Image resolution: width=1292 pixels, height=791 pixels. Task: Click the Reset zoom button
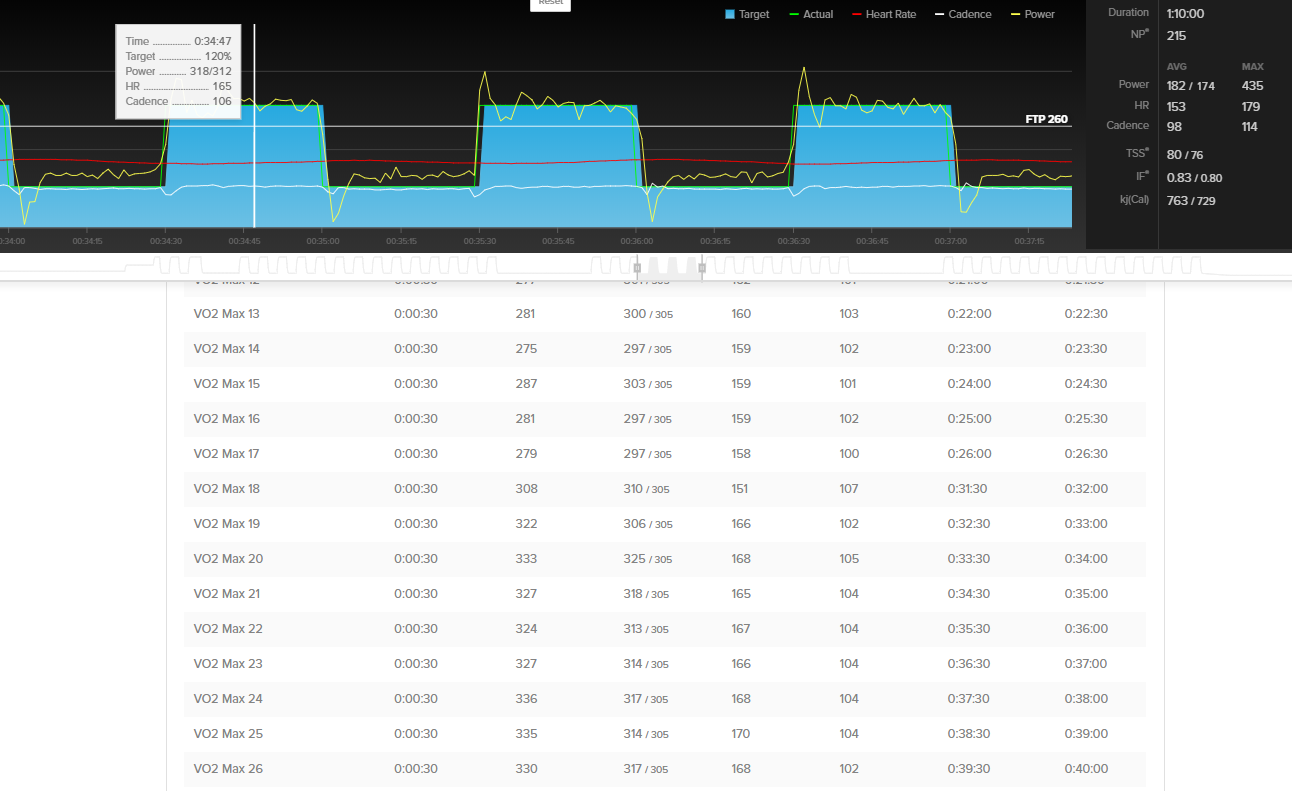[551, 3]
